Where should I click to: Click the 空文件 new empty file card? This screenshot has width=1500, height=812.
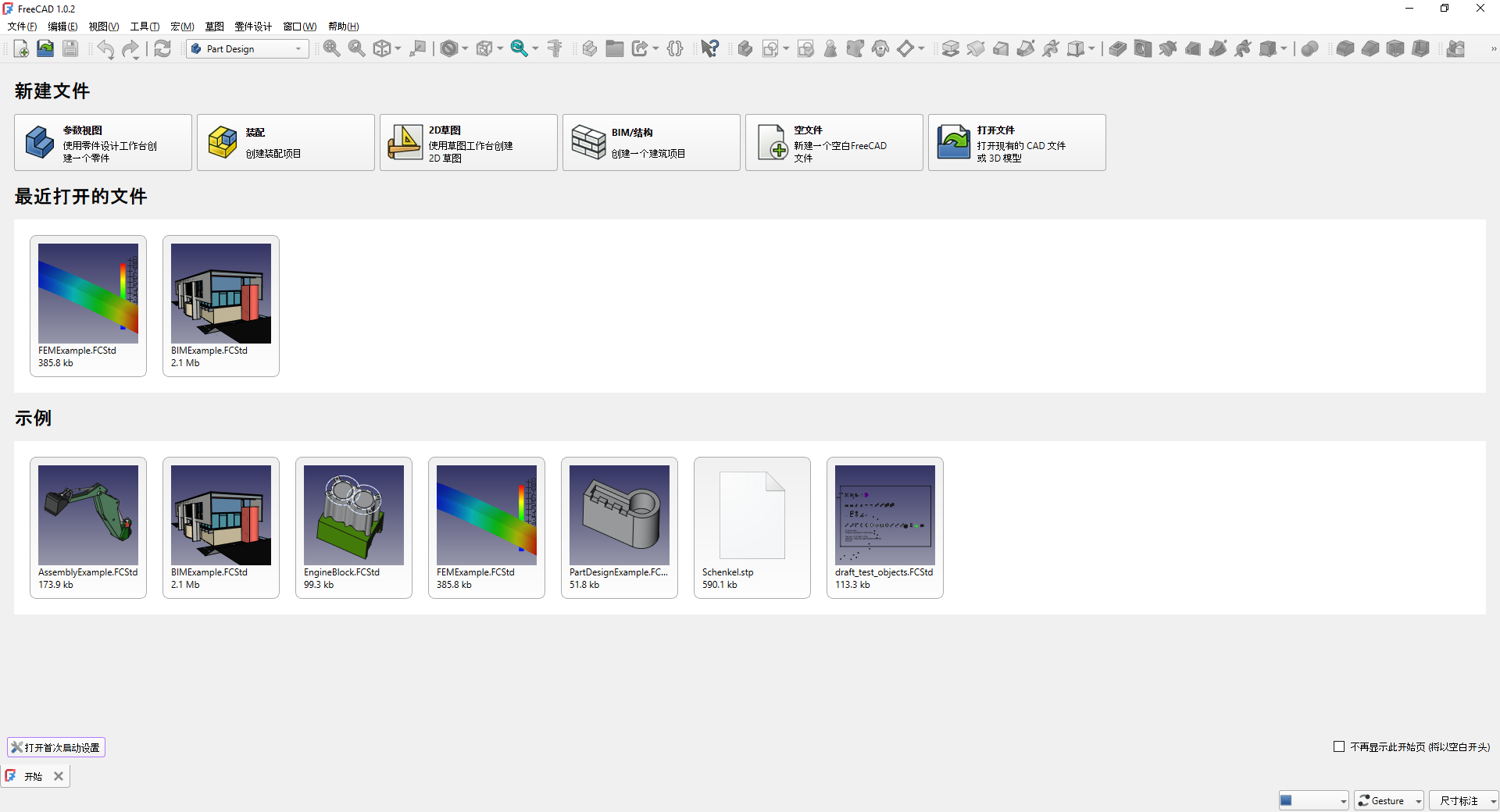tap(834, 143)
